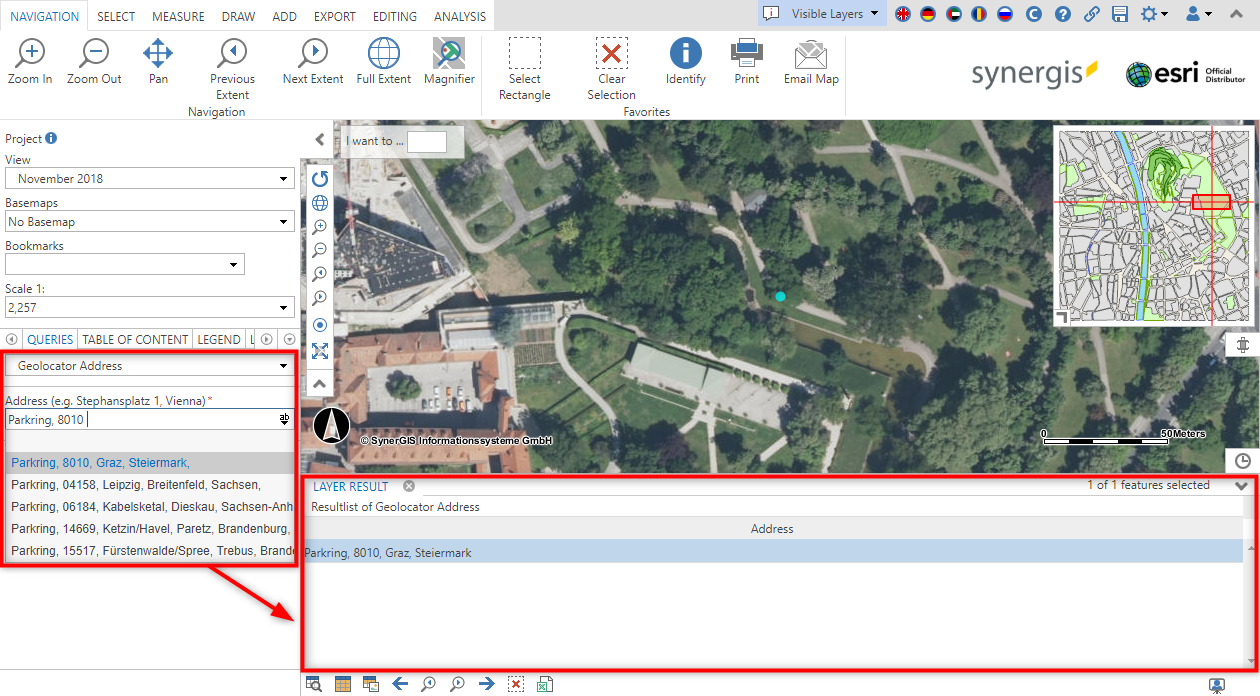
Task: Export layer results to Excel
Action: [x=545, y=683]
